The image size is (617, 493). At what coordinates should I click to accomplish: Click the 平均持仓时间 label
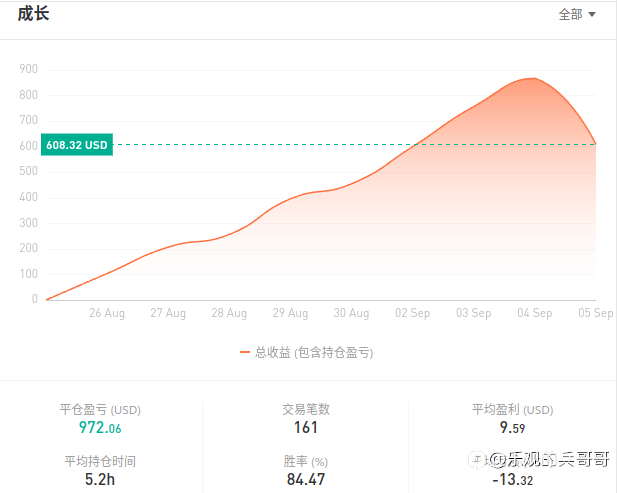click(100, 461)
